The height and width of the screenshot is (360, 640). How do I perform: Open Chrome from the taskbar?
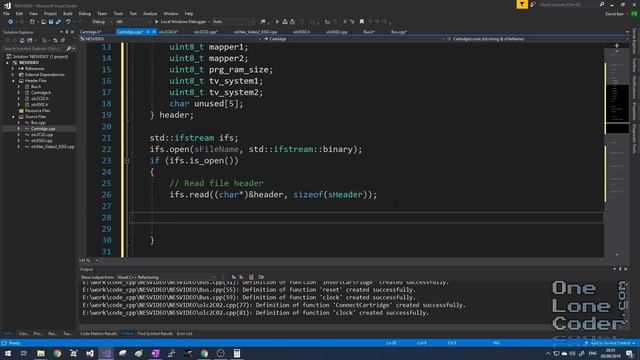click(x=57, y=353)
